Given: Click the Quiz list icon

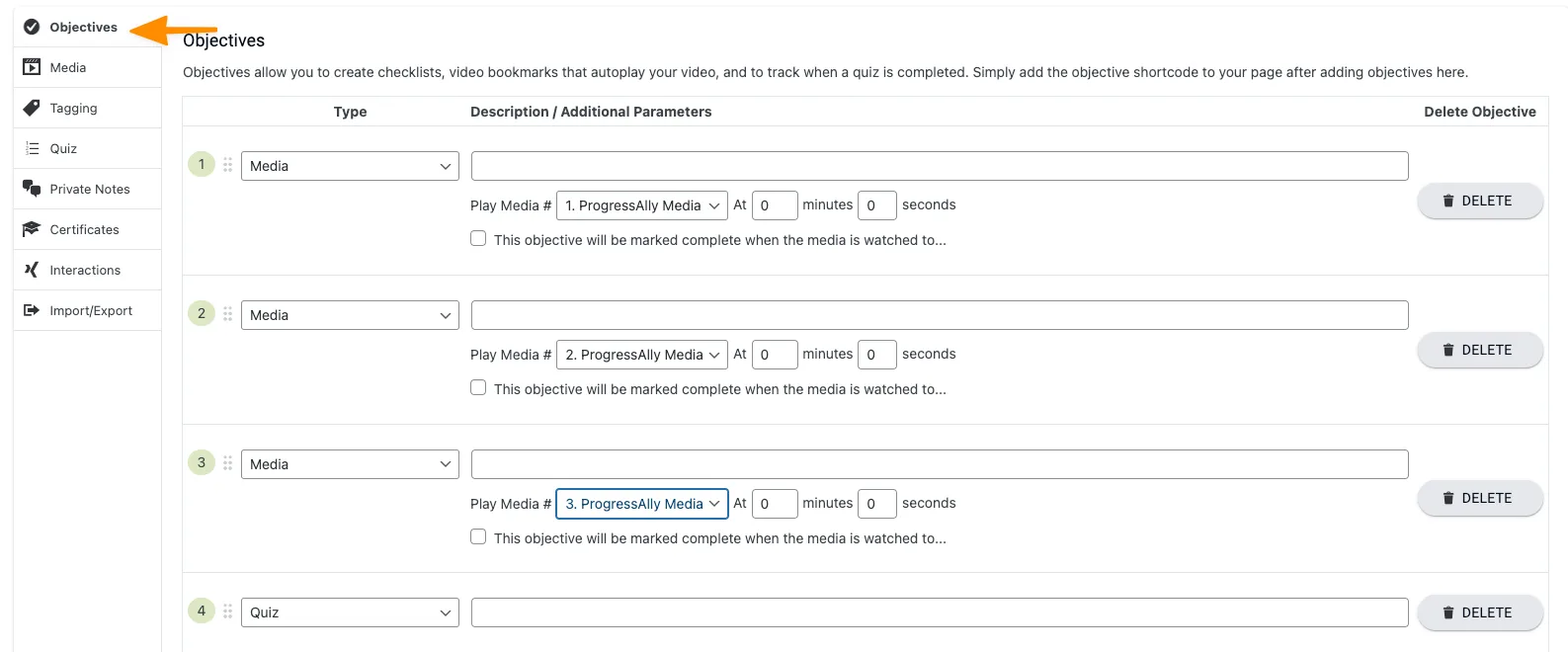Looking at the screenshot, I should [32, 148].
